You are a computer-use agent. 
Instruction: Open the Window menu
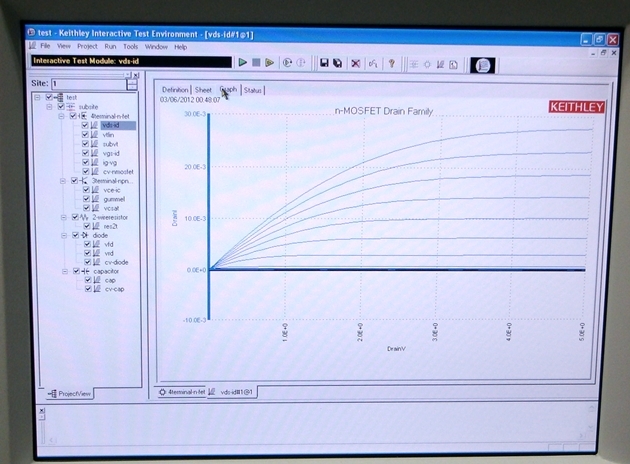pos(156,47)
